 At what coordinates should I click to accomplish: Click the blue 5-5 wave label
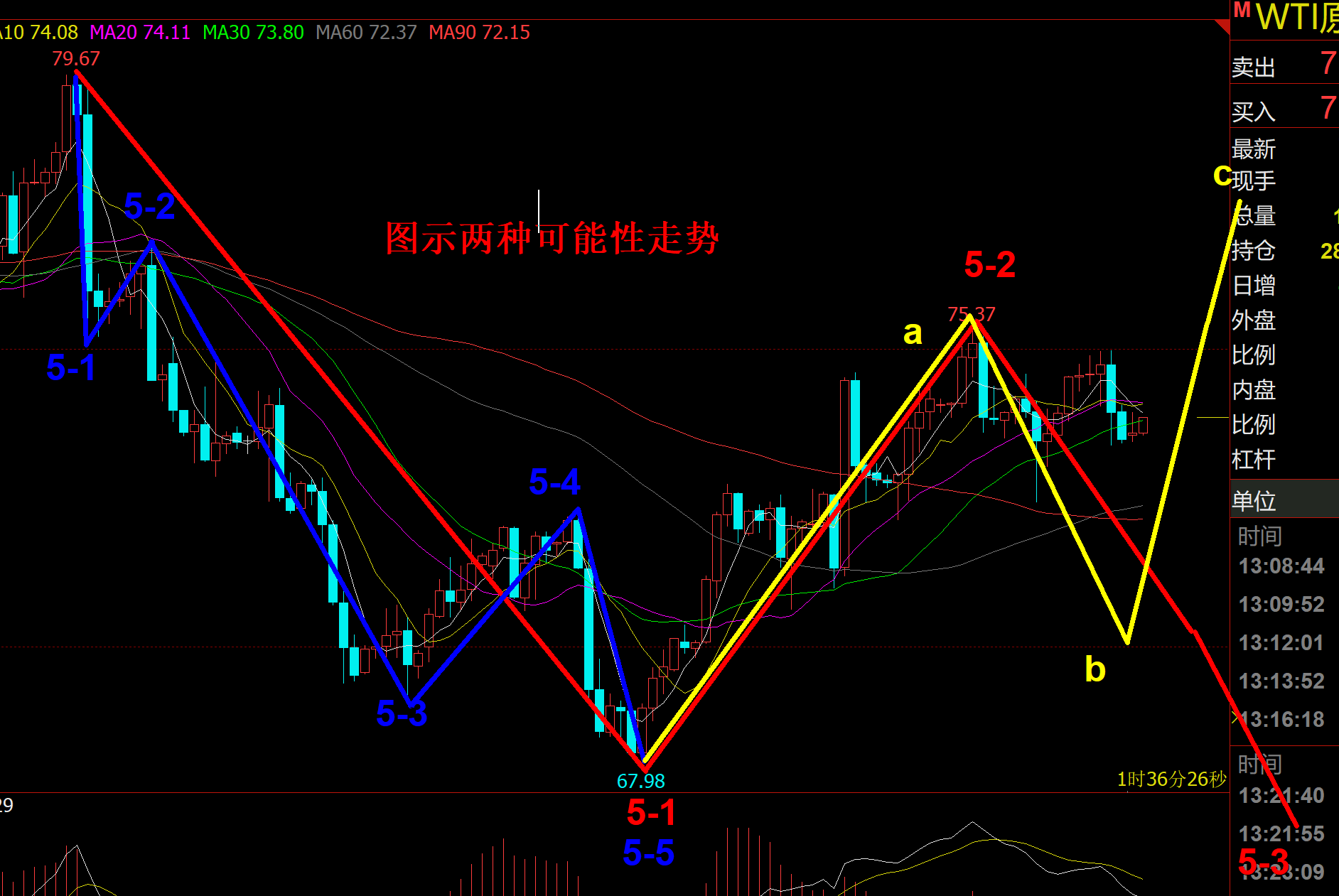pyautogui.click(x=648, y=852)
